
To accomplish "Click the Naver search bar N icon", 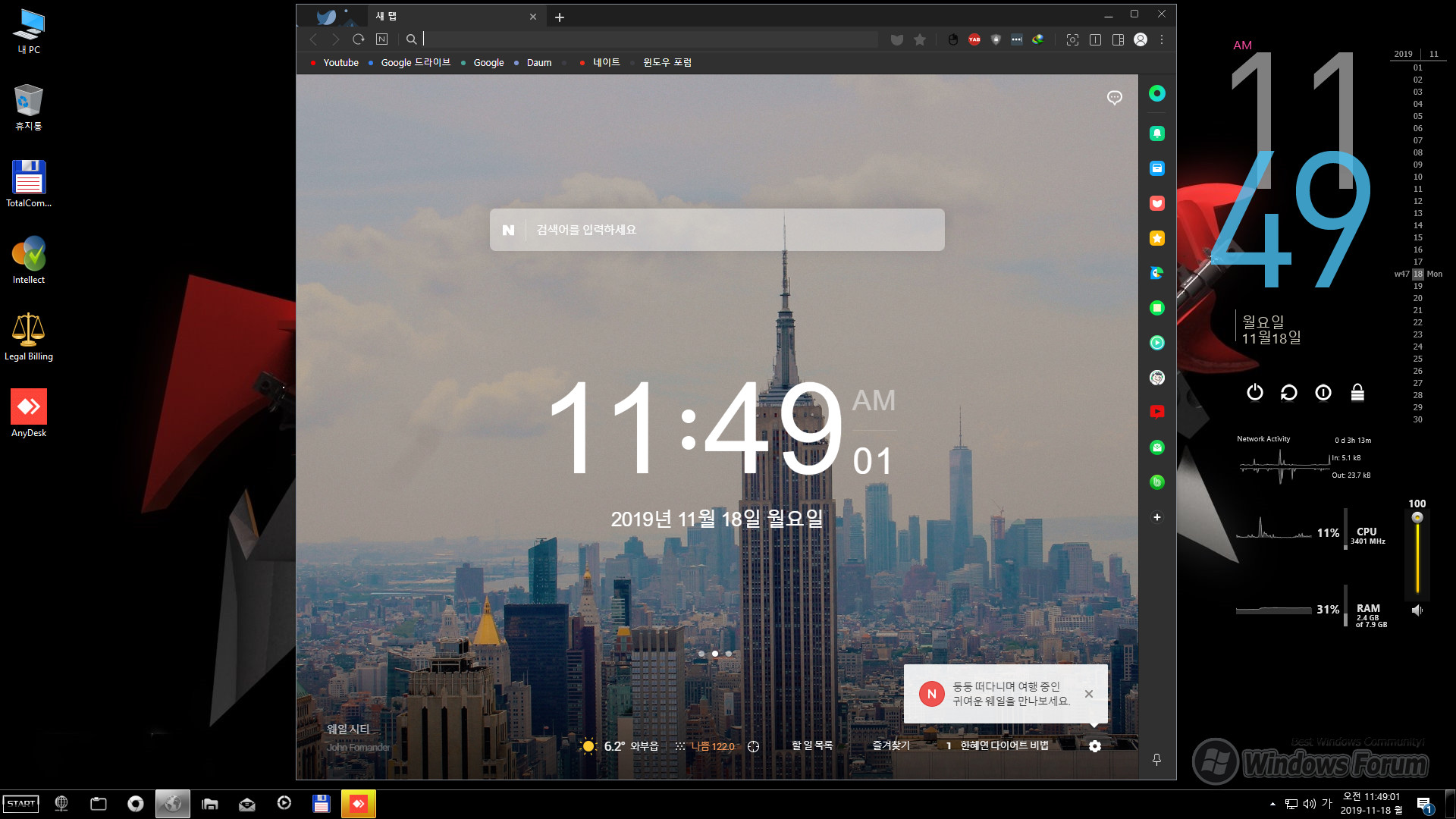I will pyautogui.click(x=509, y=230).
